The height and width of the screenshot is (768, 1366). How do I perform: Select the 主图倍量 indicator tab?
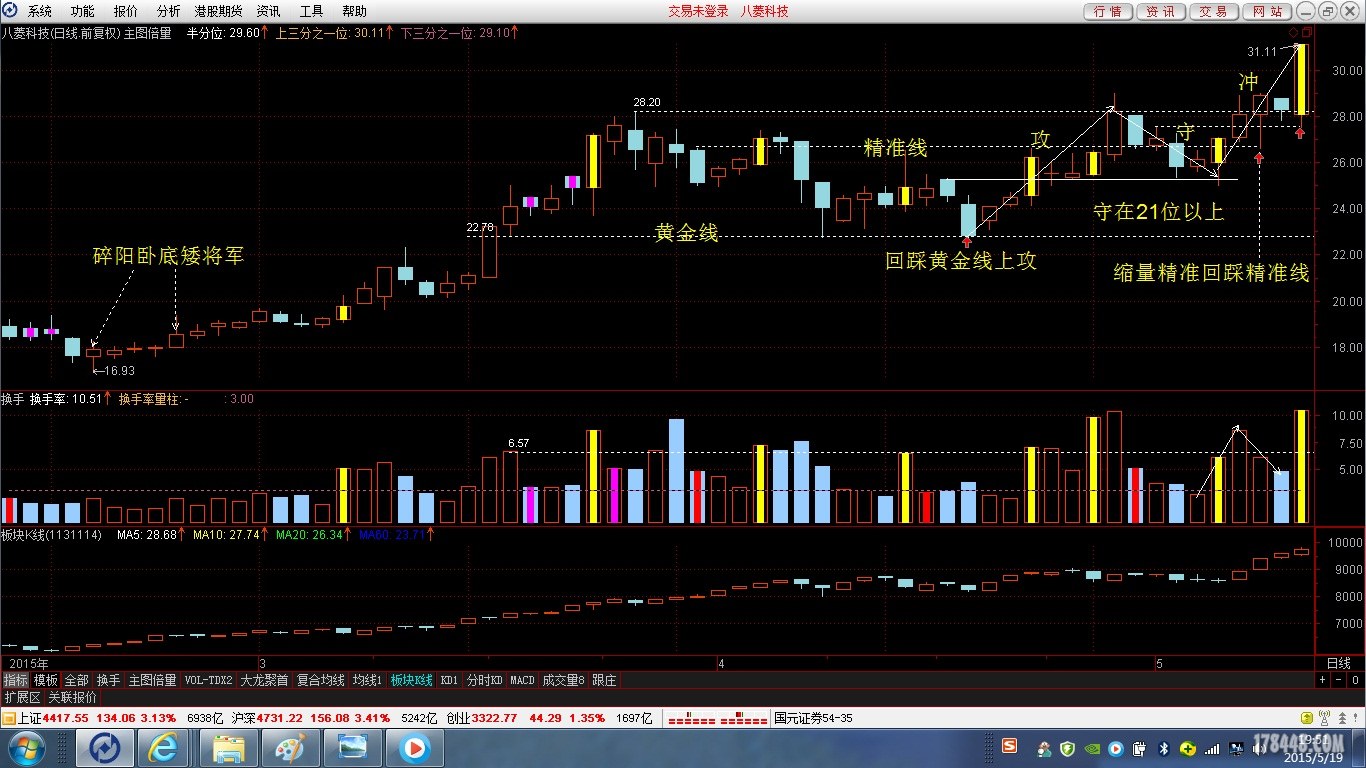[152, 680]
